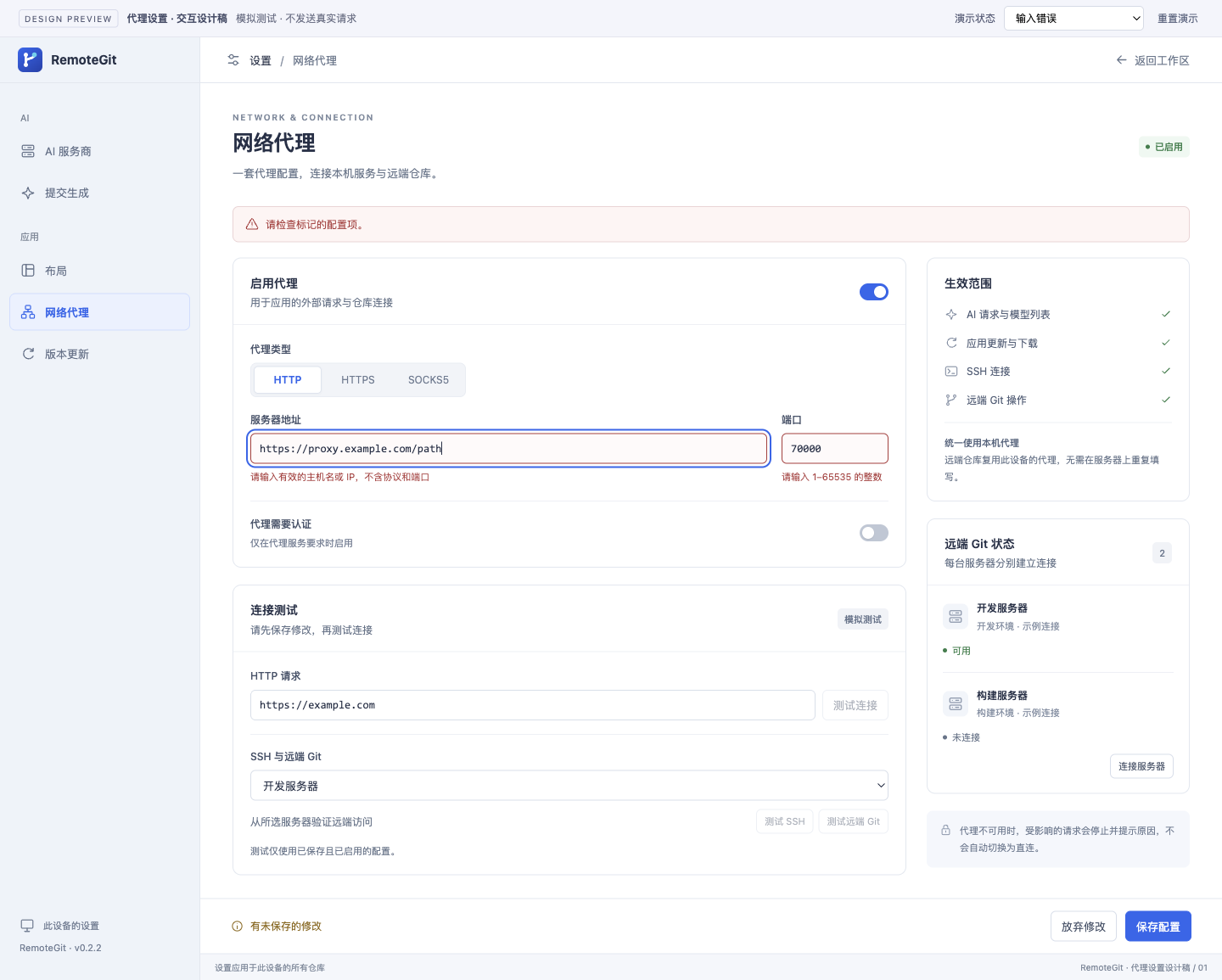
Task: Click the 连接服务器 button
Action: click(x=1141, y=766)
